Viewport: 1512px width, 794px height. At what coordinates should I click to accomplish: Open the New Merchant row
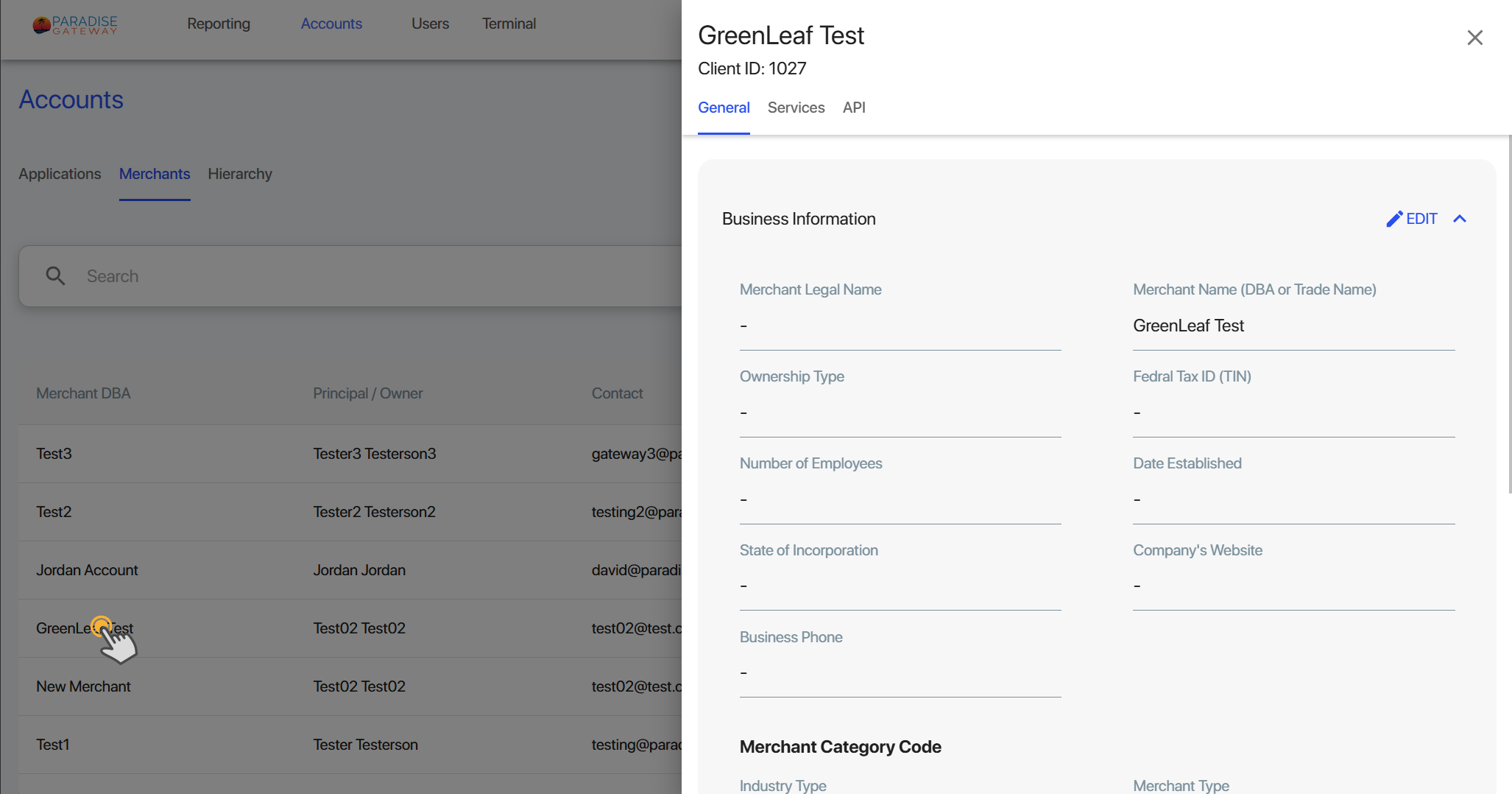[350, 686]
